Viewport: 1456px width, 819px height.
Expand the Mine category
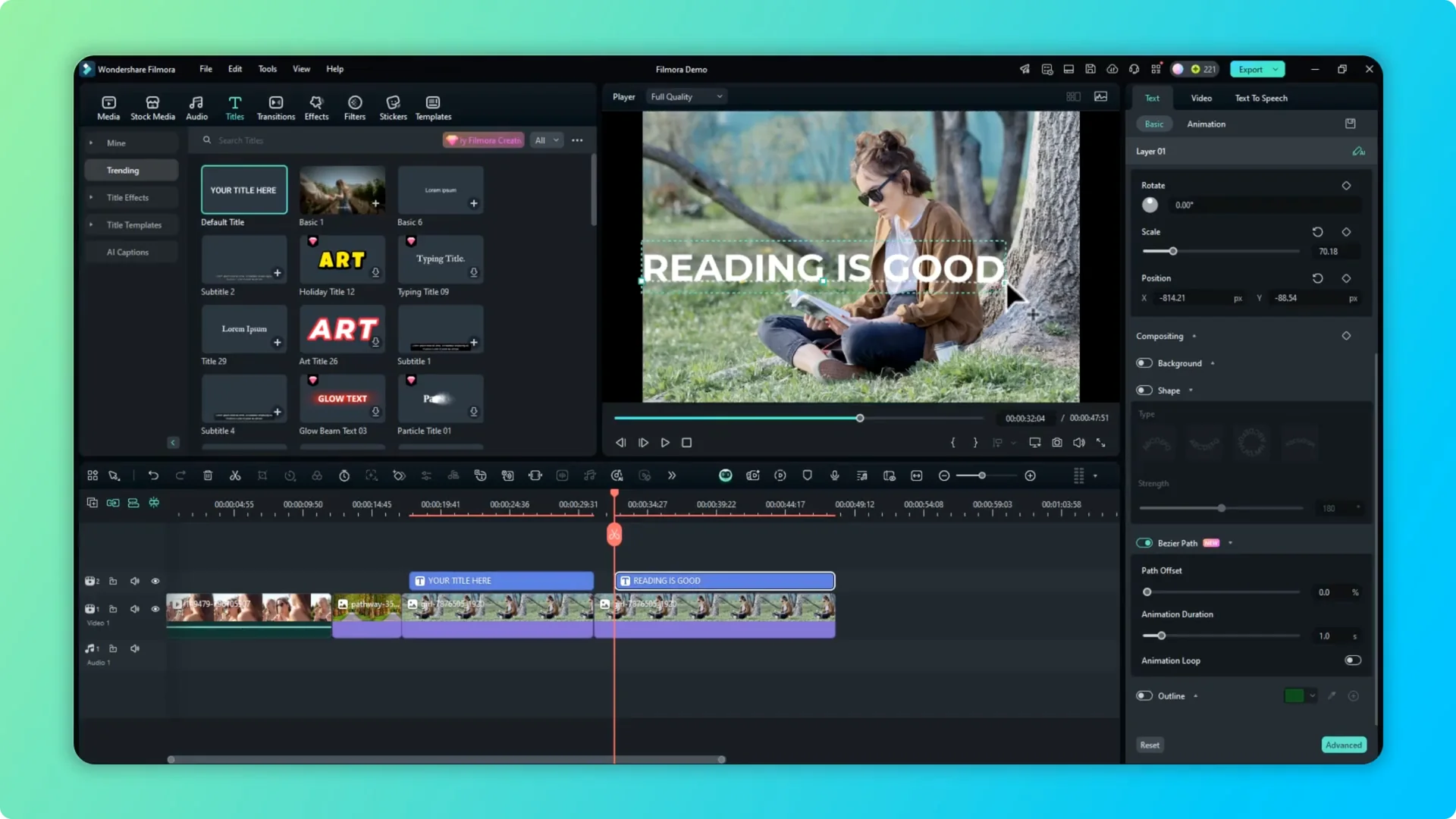pos(91,143)
